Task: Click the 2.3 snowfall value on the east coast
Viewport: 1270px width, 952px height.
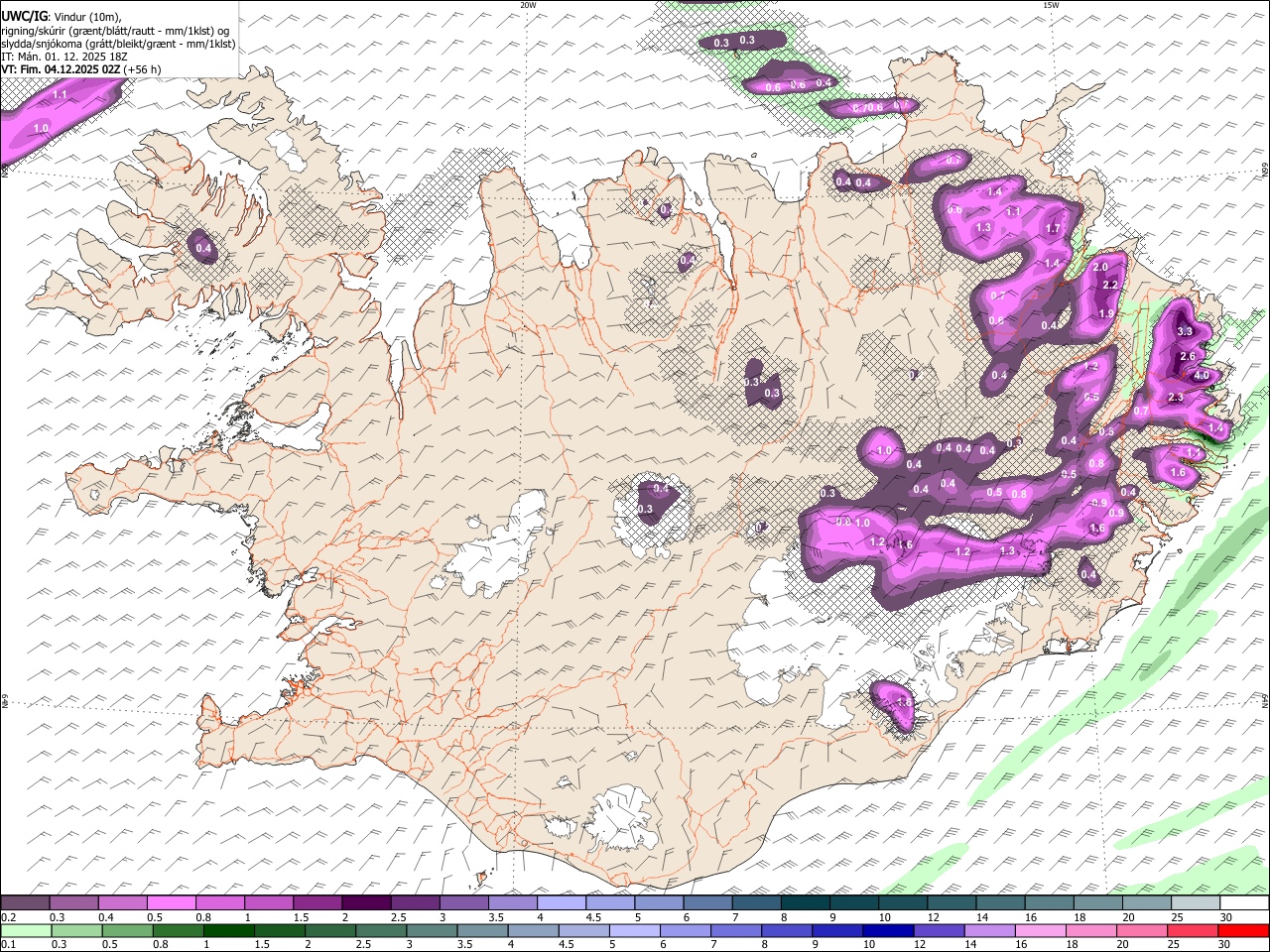Action: pos(1177,398)
